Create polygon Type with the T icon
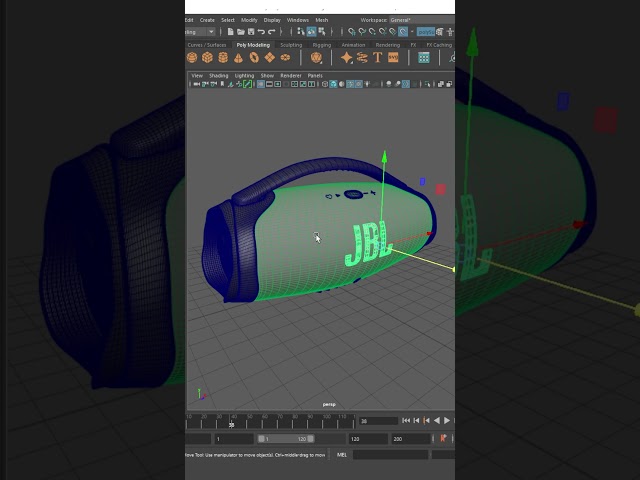This screenshot has height=480, width=640. 377,58
